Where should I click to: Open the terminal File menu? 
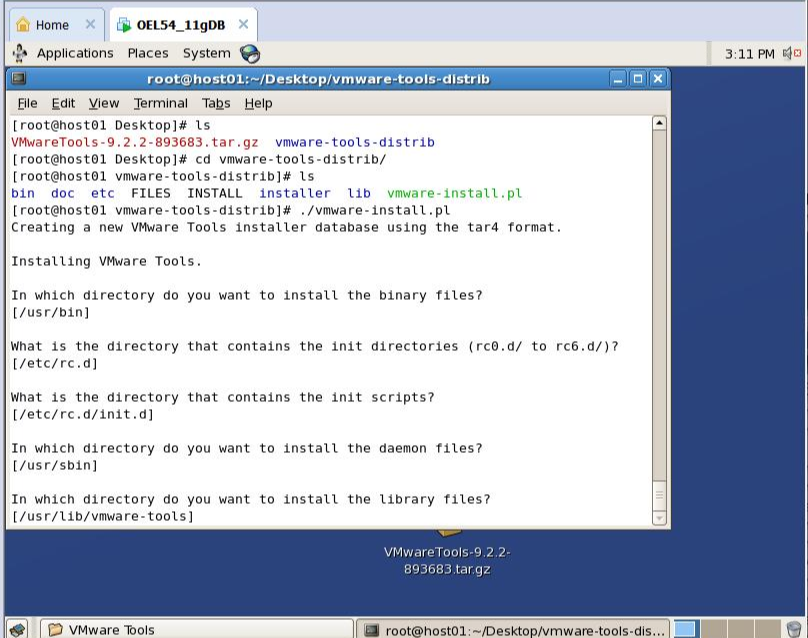(x=27, y=104)
